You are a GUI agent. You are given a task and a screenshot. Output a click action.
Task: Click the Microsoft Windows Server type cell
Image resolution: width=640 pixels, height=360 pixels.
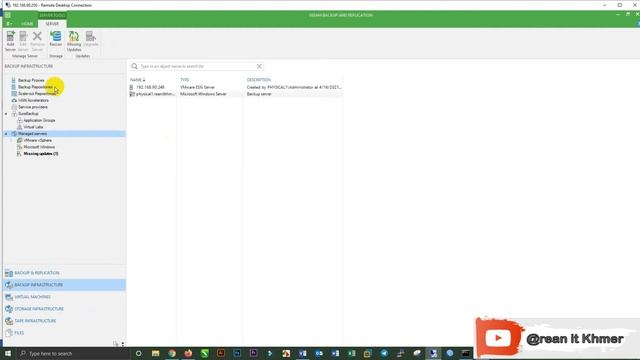point(203,94)
